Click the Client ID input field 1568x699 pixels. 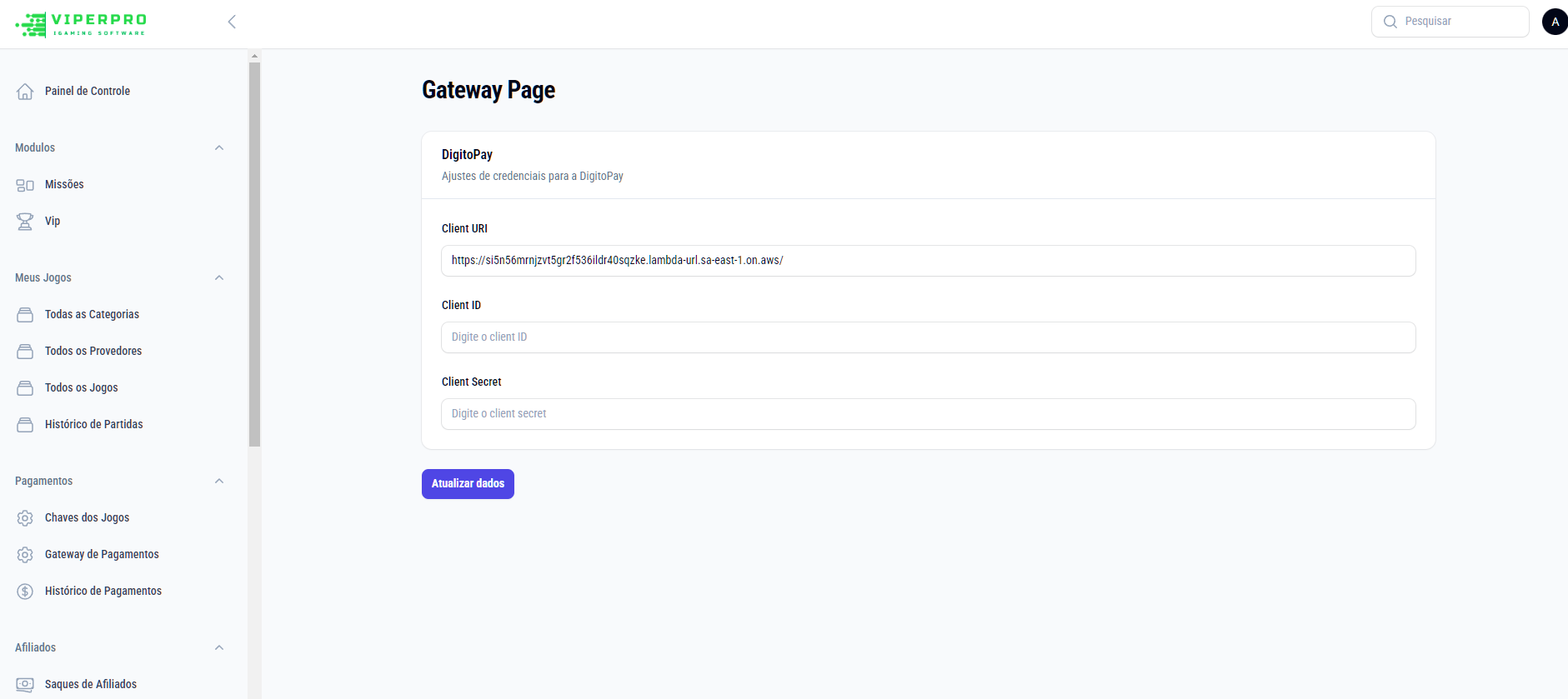pos(928,337)
